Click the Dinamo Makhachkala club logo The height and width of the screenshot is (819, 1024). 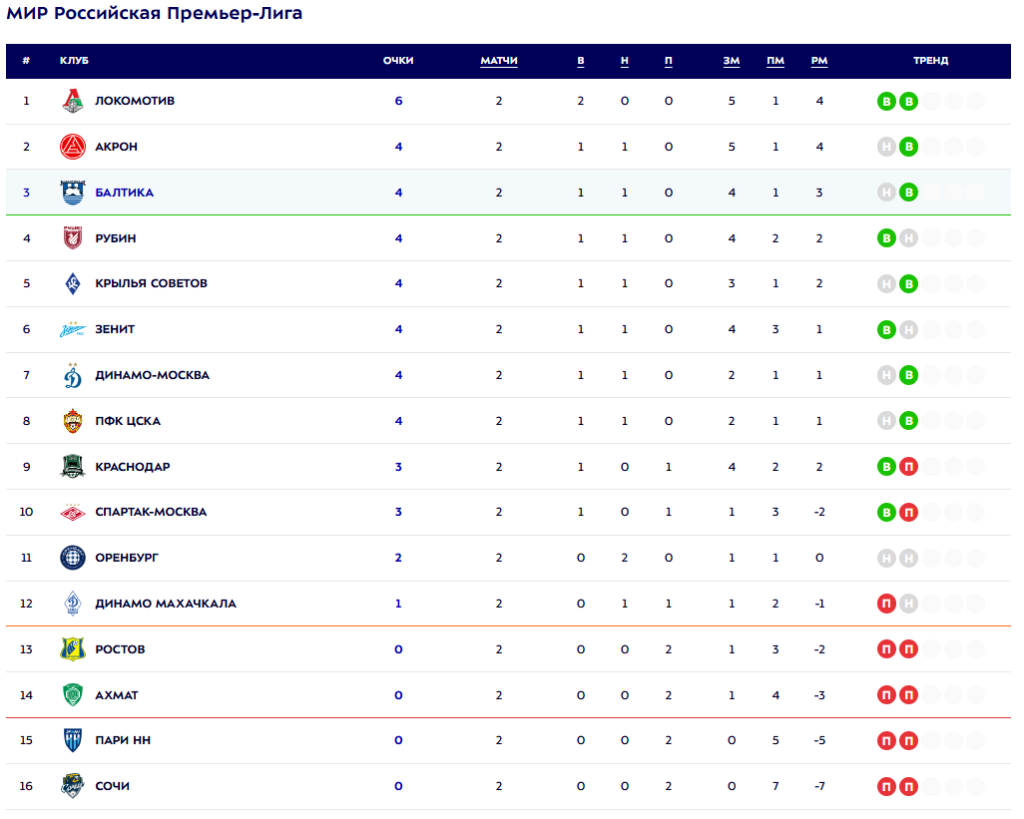pos(72,603)
